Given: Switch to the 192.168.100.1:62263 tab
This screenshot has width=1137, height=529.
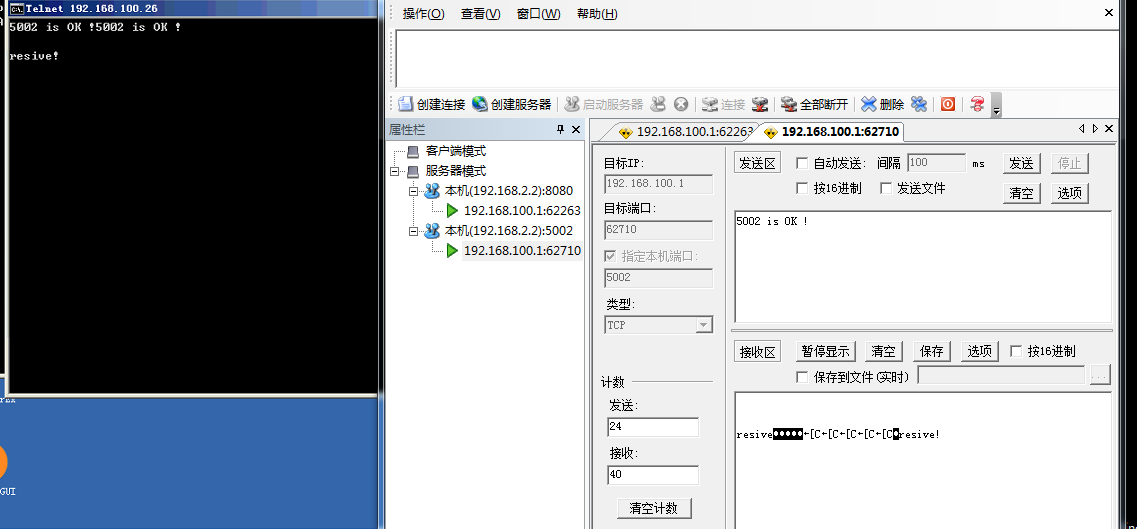Looking at the screenshot, I should [x=686, y=132].
